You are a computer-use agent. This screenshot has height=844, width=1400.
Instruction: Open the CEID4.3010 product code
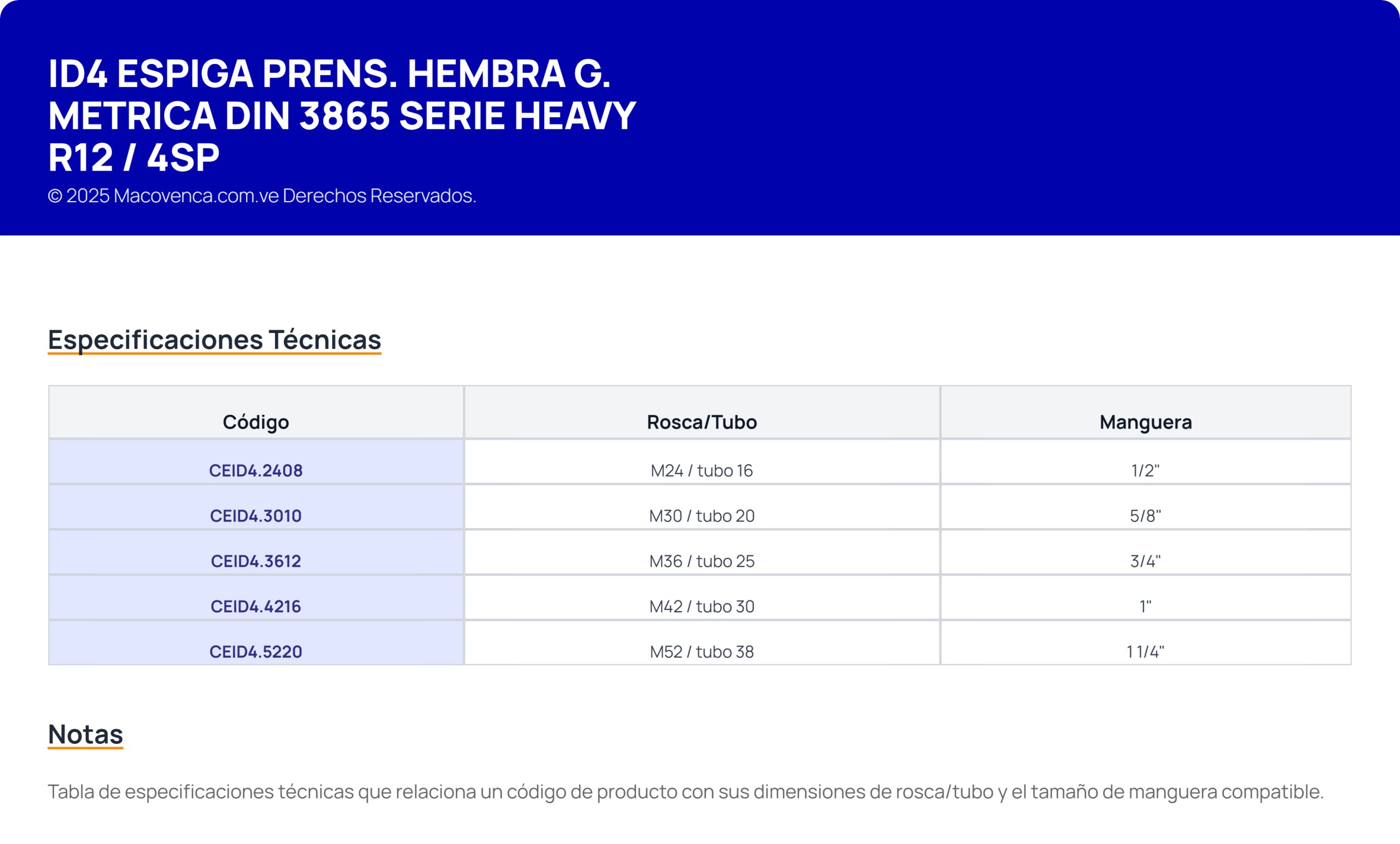tap(256, 515)
